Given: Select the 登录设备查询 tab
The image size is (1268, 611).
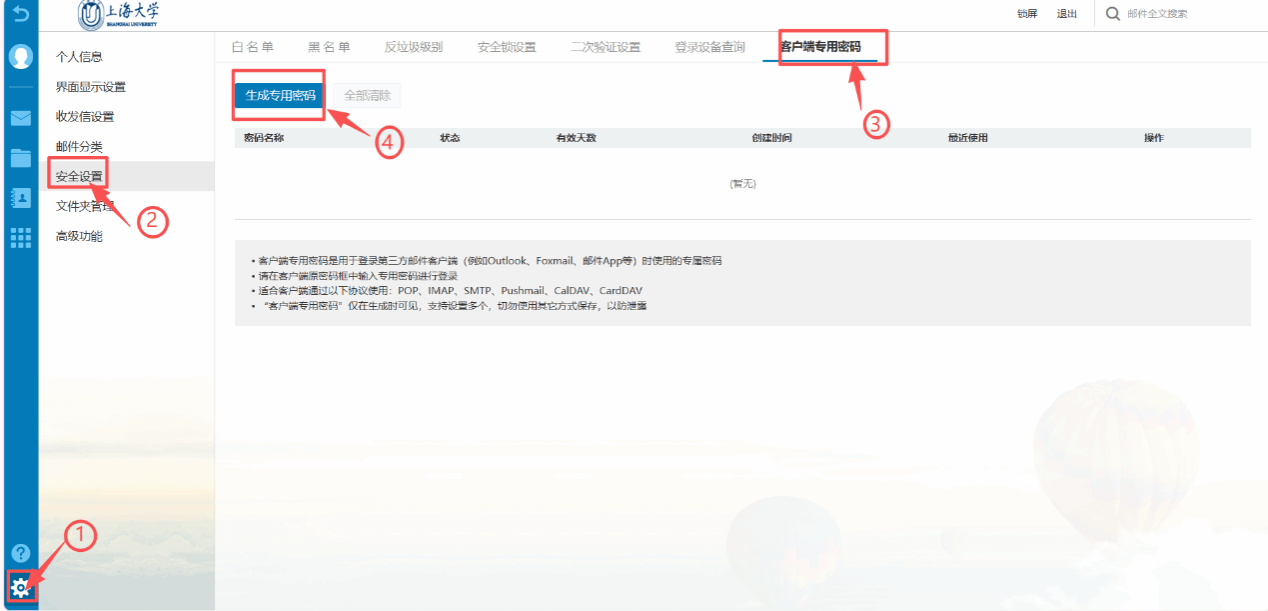Looking at the screenshot, I should click(709, 47).
